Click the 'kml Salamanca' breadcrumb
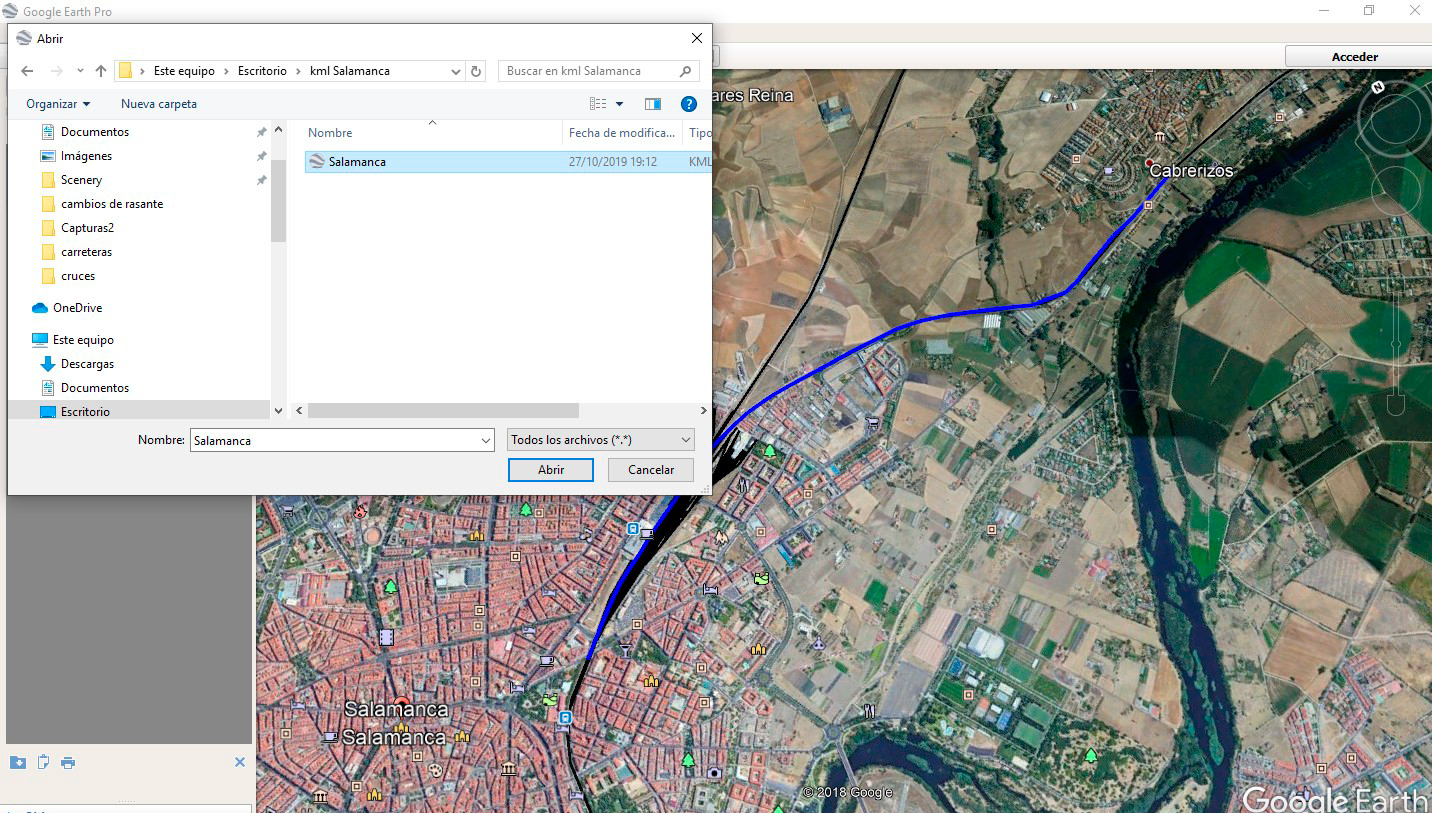Viewport: 1432px width, 813px height. point(350,71)
